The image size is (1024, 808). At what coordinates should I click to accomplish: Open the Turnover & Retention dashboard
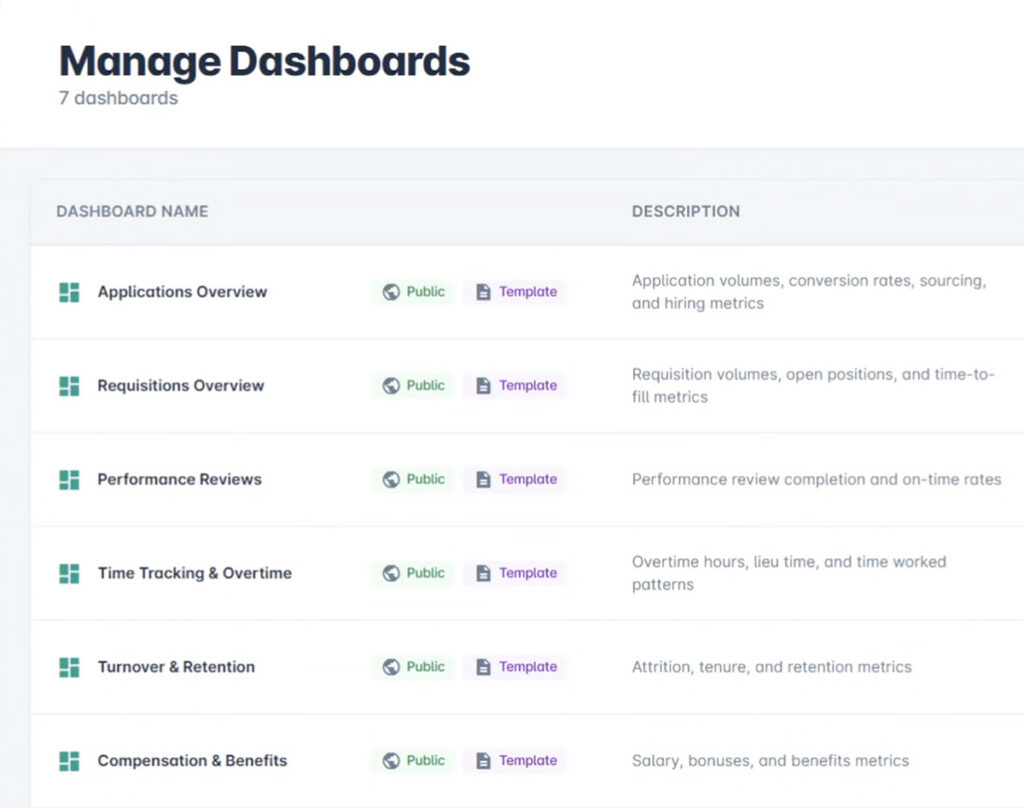[176, 667]
